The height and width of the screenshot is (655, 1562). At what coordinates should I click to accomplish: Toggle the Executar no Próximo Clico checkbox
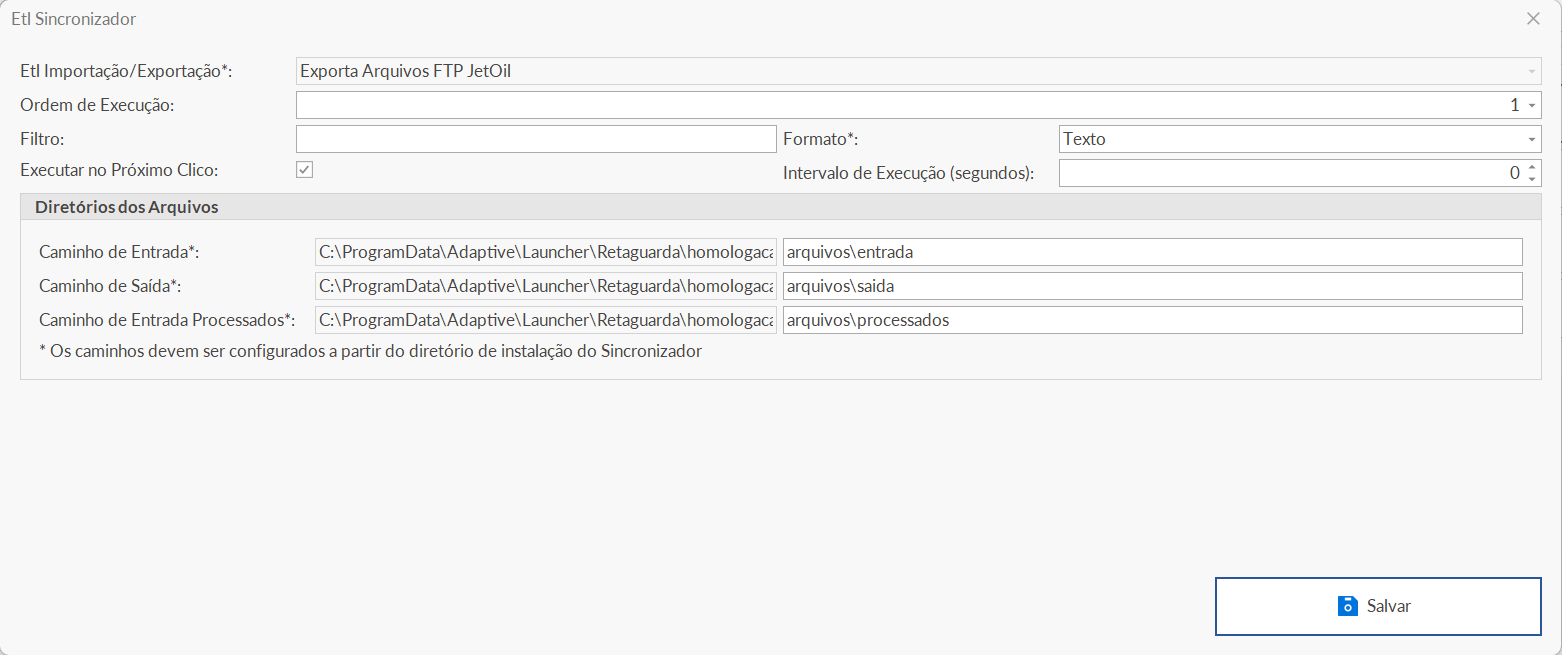click(x=305, y=170)
